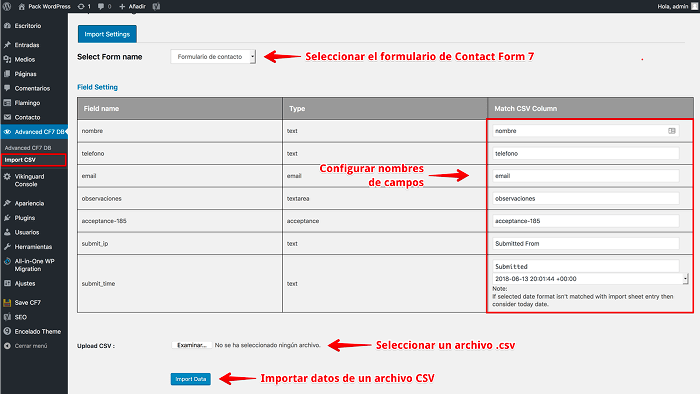This screenshot has height=394, width=700.
Task: Click the Ajustes settings icon
Action: [7, 283]
